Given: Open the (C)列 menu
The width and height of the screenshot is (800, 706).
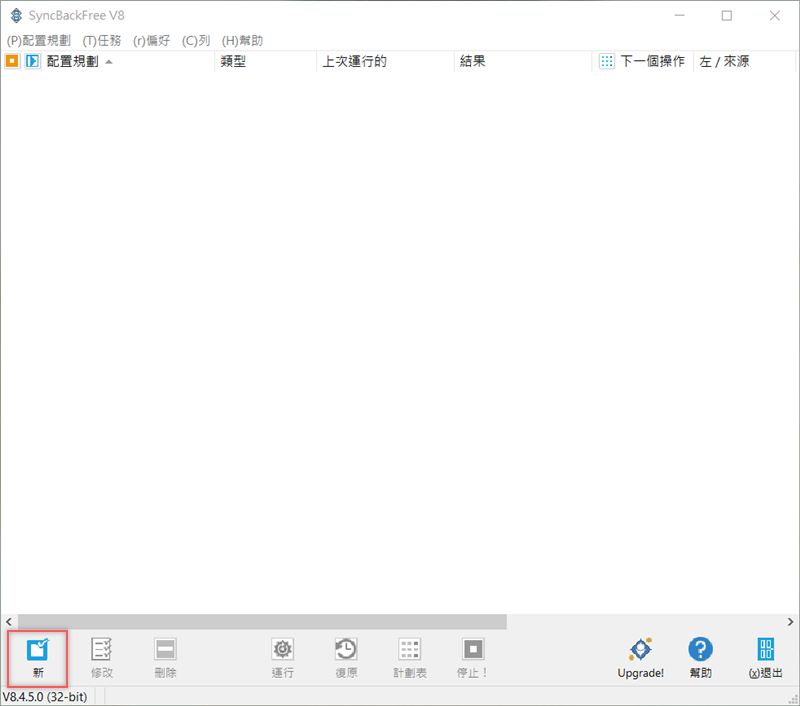Looking at the screenshot, I should pos(196,40).
